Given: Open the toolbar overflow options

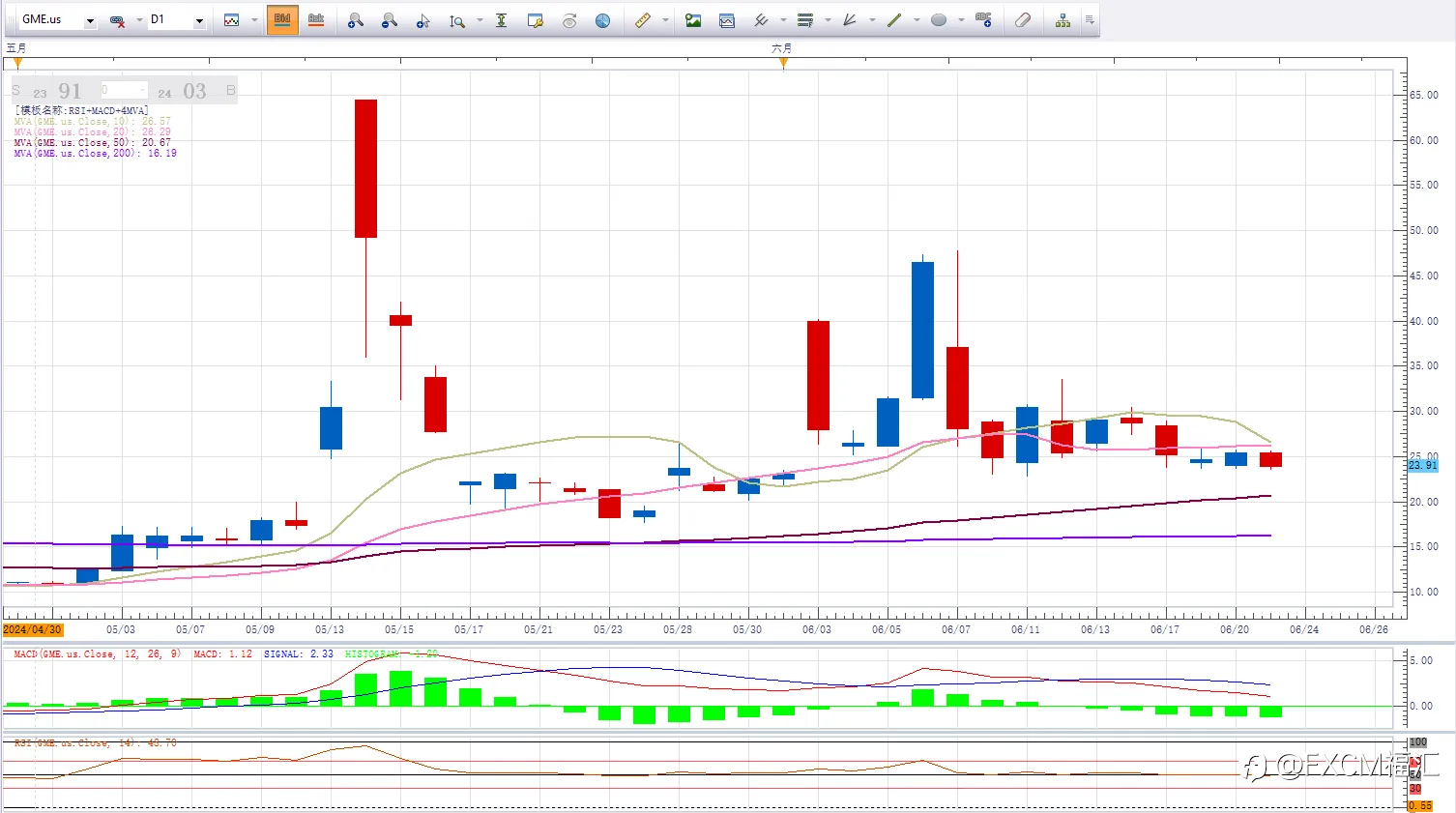Looking at the screenshot, I should tap(1090, 20).
